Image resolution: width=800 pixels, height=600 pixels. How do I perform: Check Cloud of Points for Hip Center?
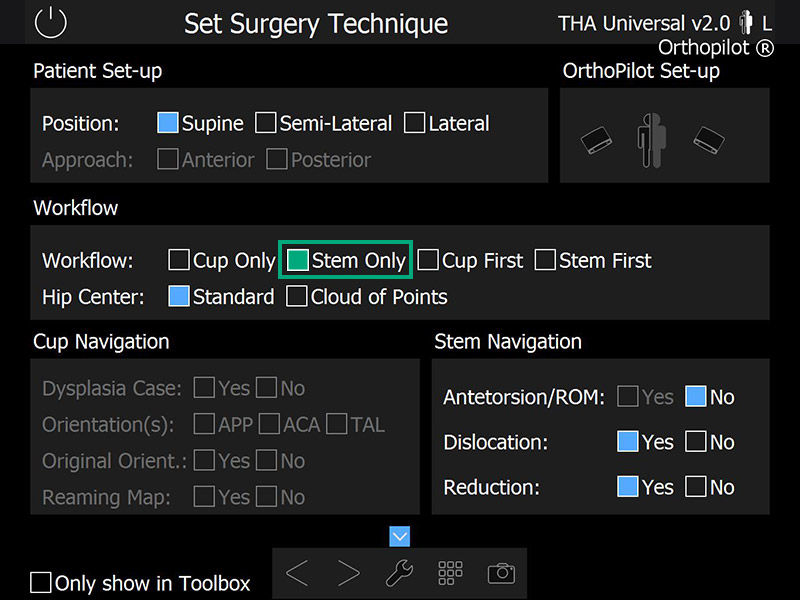(297, 296)
